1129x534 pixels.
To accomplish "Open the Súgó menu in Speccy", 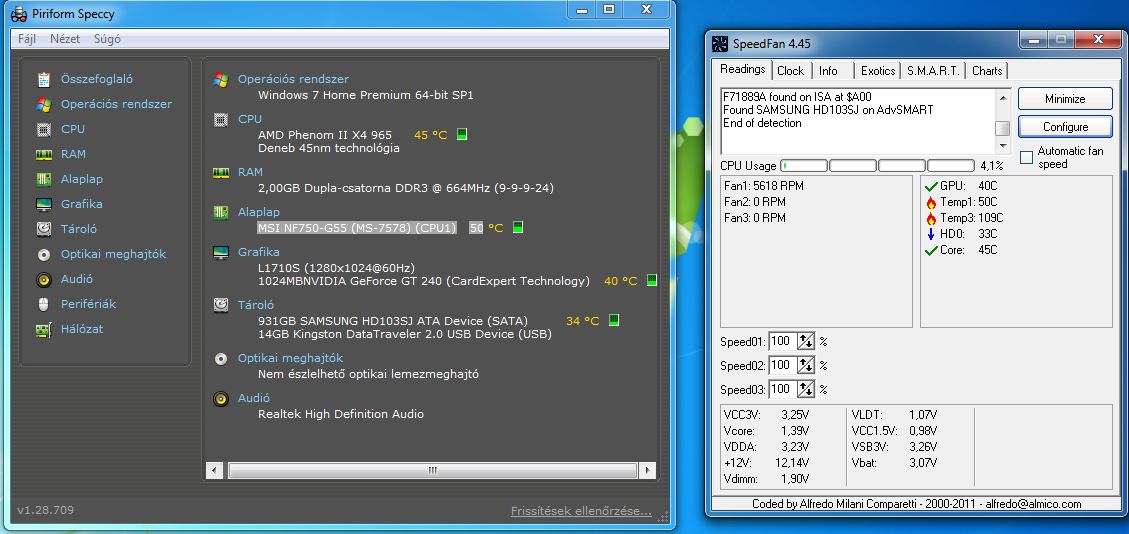I will point(107,39).
